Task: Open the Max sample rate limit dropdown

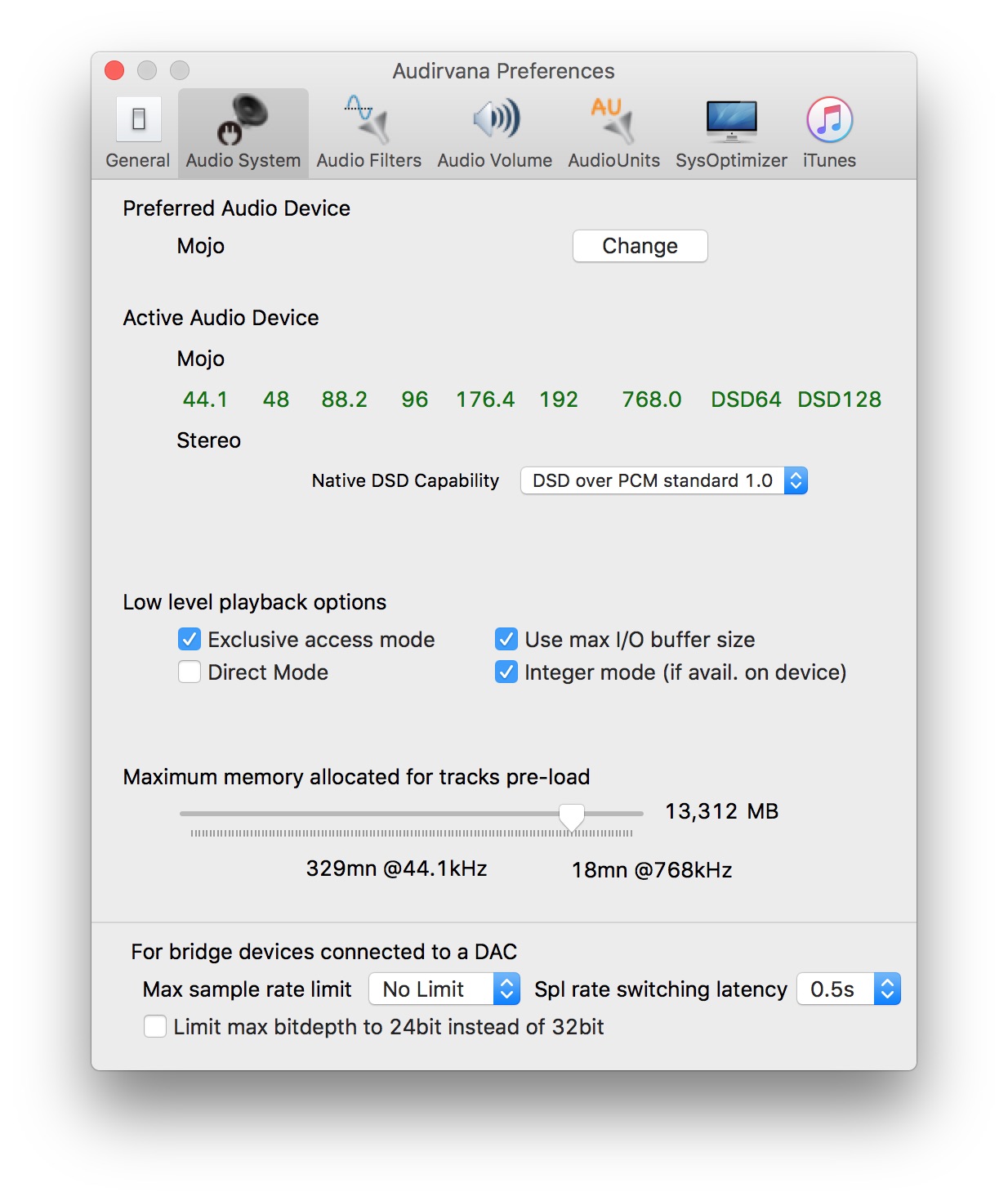Action: (444, 989)
